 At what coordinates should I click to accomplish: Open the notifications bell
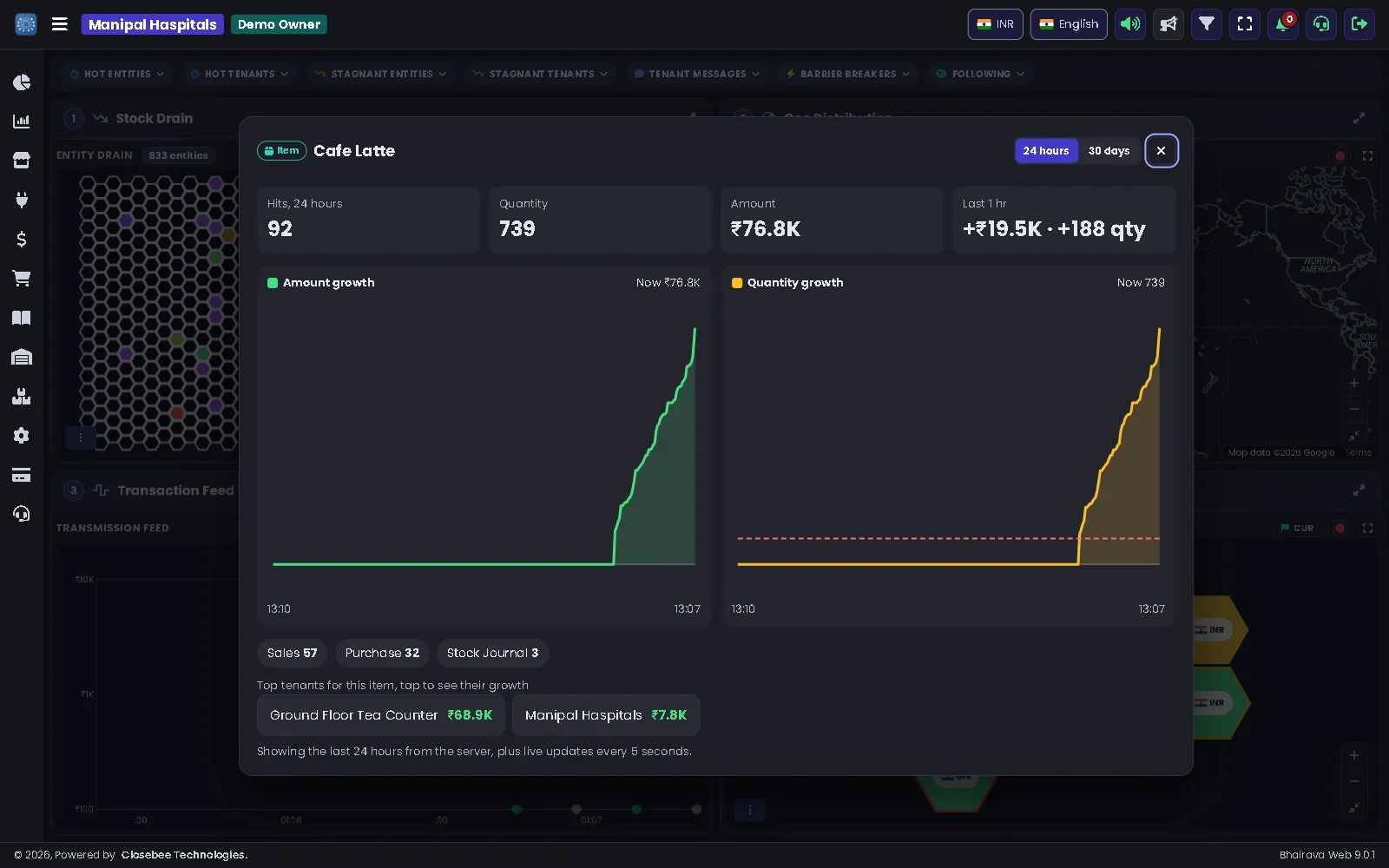[1283, 24]
